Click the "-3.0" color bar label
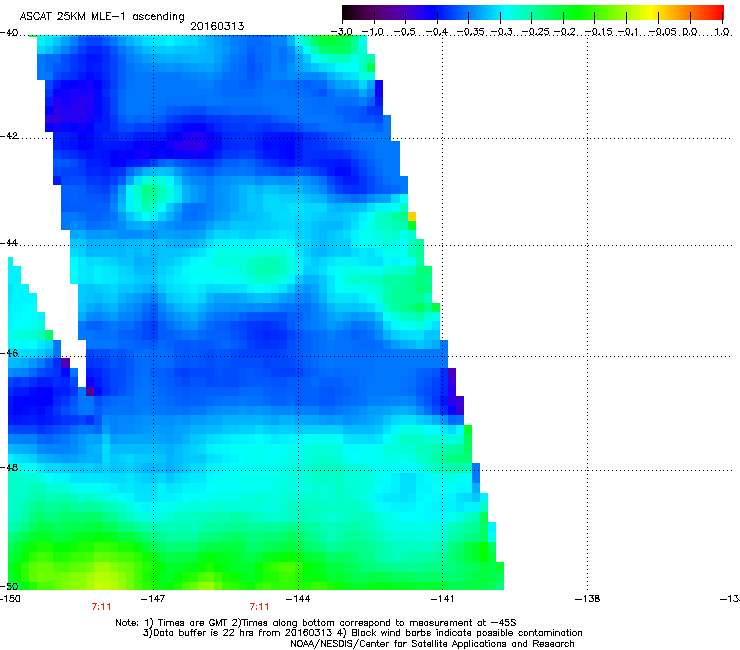The height and width of the screenshot is (650, 740). coord(341,32)
